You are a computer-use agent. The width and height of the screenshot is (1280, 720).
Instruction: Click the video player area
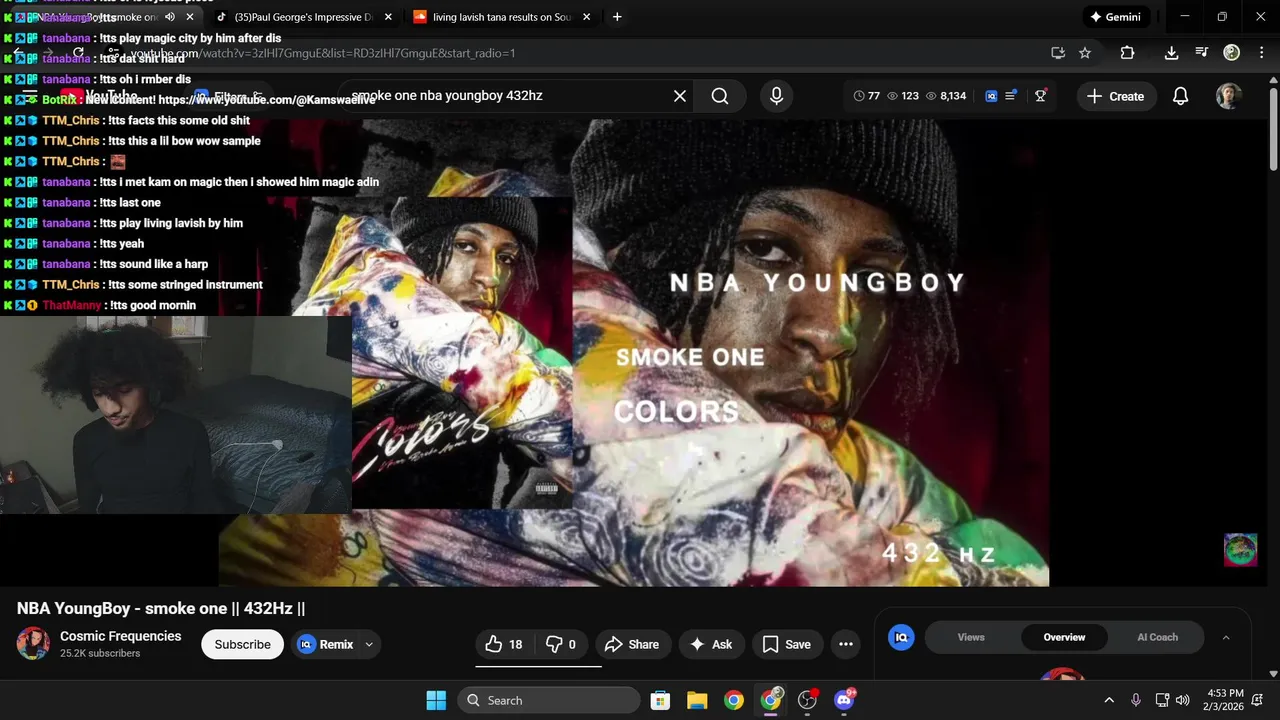pyautogui.click(x=634, y=352)
